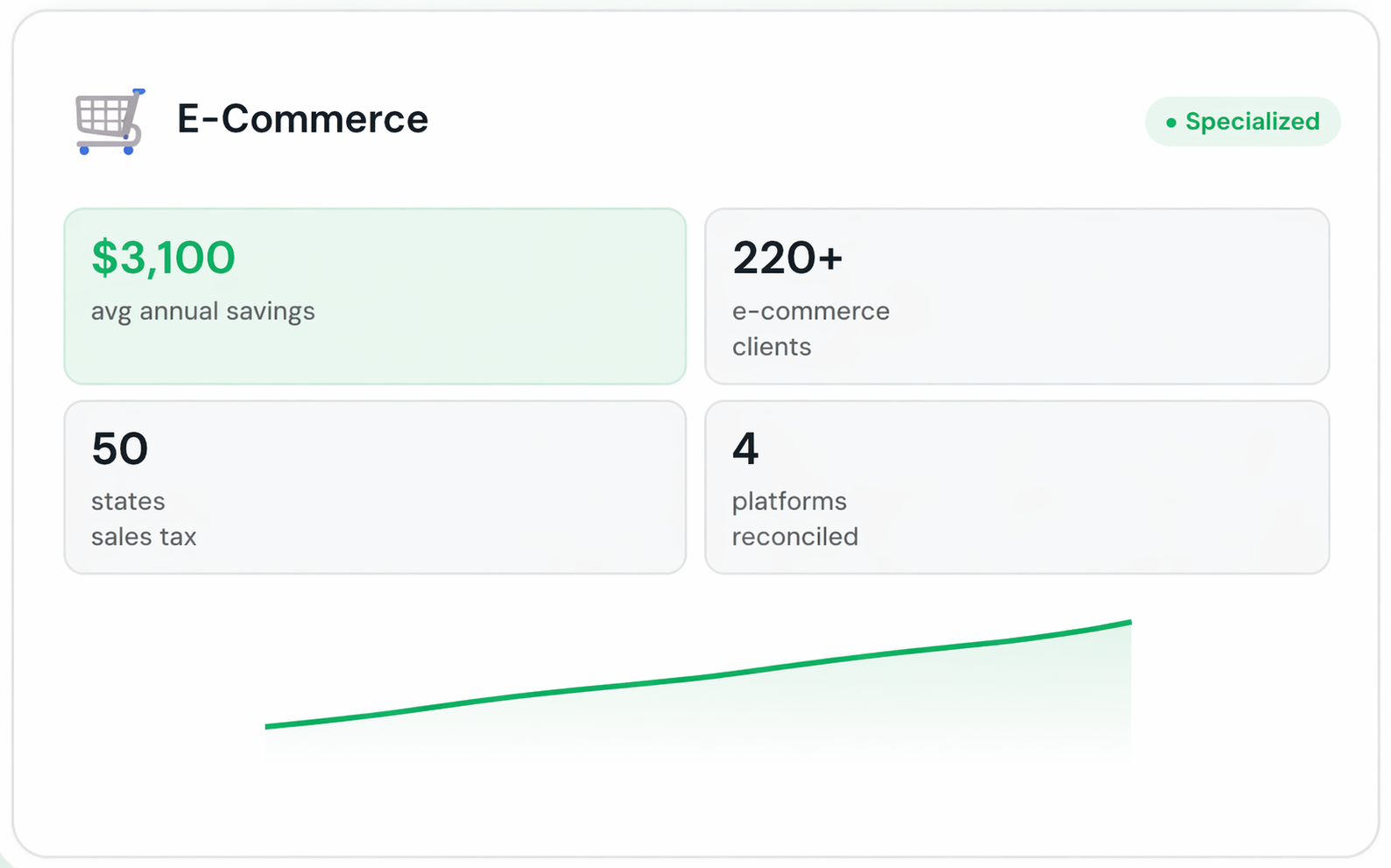Click the green trend line midpoint

pyautogui.click(x=698, y=677)
